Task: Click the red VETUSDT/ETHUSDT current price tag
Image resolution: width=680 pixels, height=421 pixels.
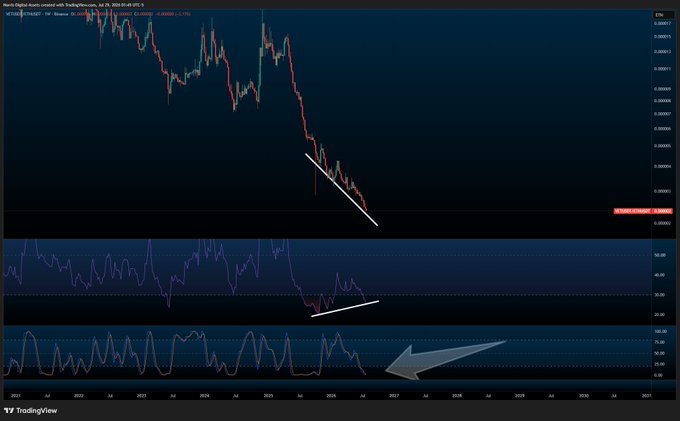Action: 643,211
